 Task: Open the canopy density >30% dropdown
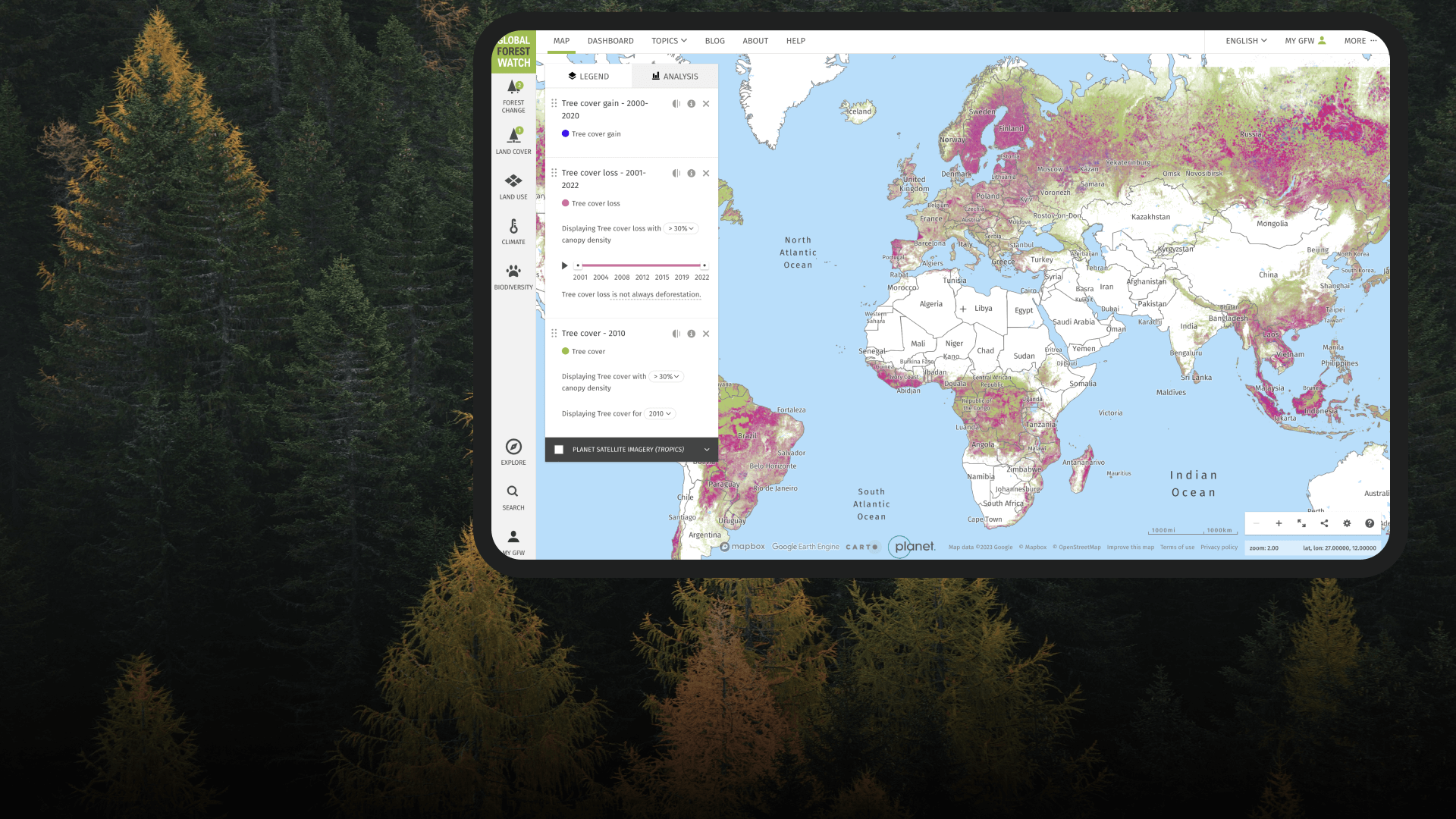680,228
